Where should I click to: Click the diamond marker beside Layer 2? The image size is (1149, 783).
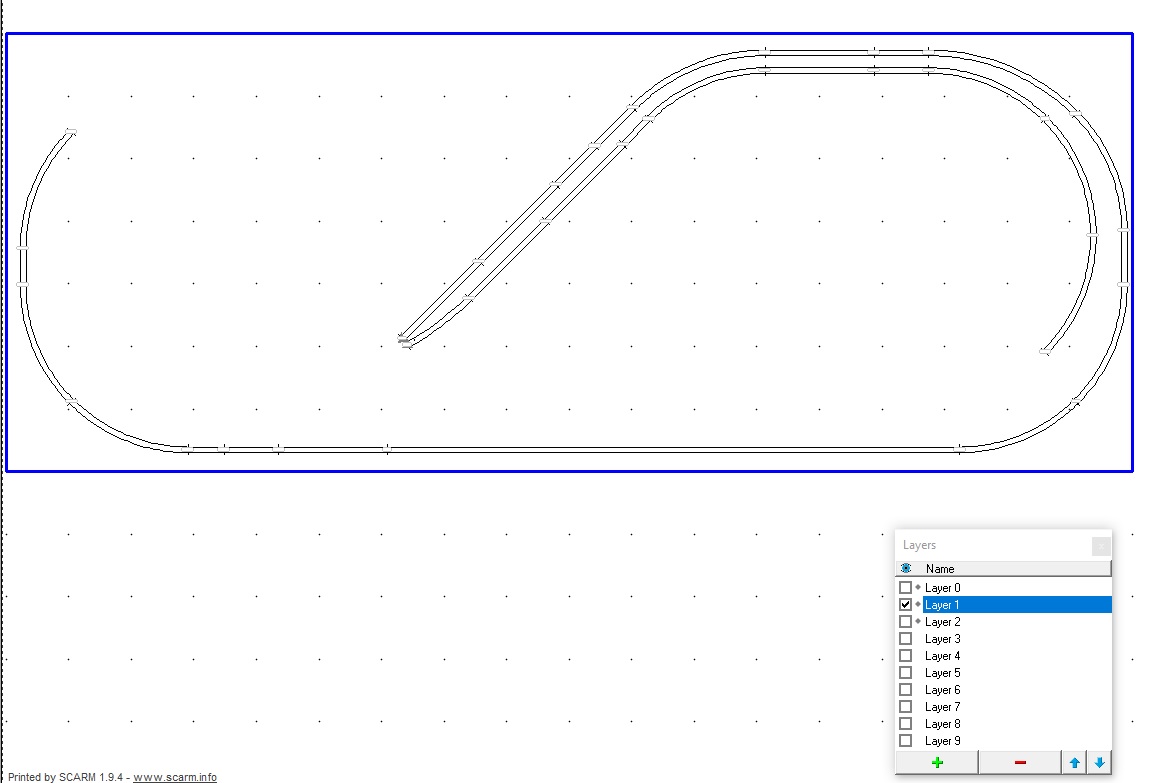pyautogui.click(x=917, y=621)
